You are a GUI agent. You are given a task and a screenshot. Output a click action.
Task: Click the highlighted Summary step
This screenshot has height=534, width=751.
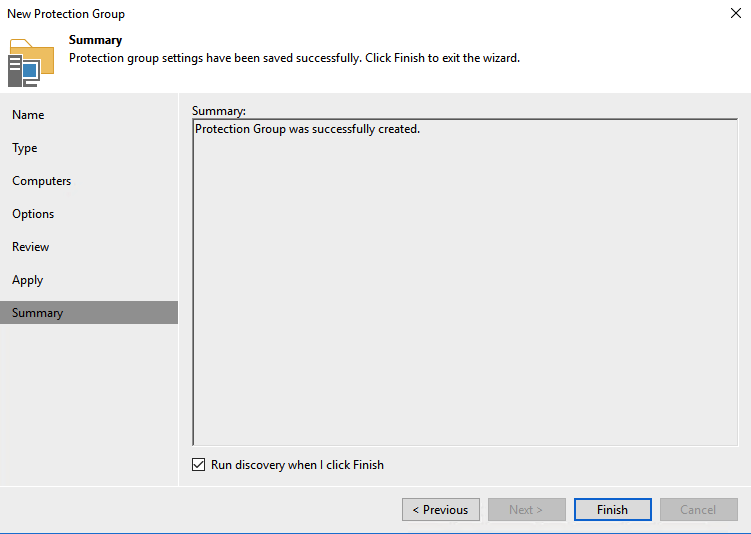(x=38, y=313)
